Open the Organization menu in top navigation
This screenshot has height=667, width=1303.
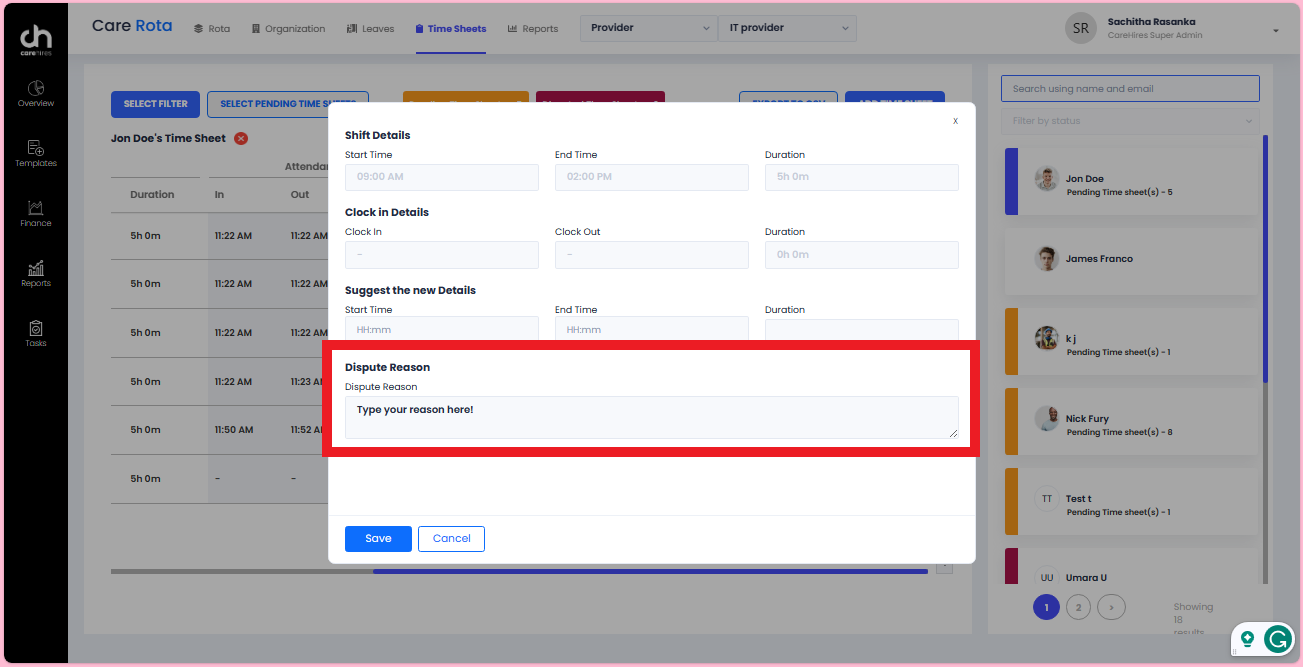pyautogui.click(x=288, y=28)
